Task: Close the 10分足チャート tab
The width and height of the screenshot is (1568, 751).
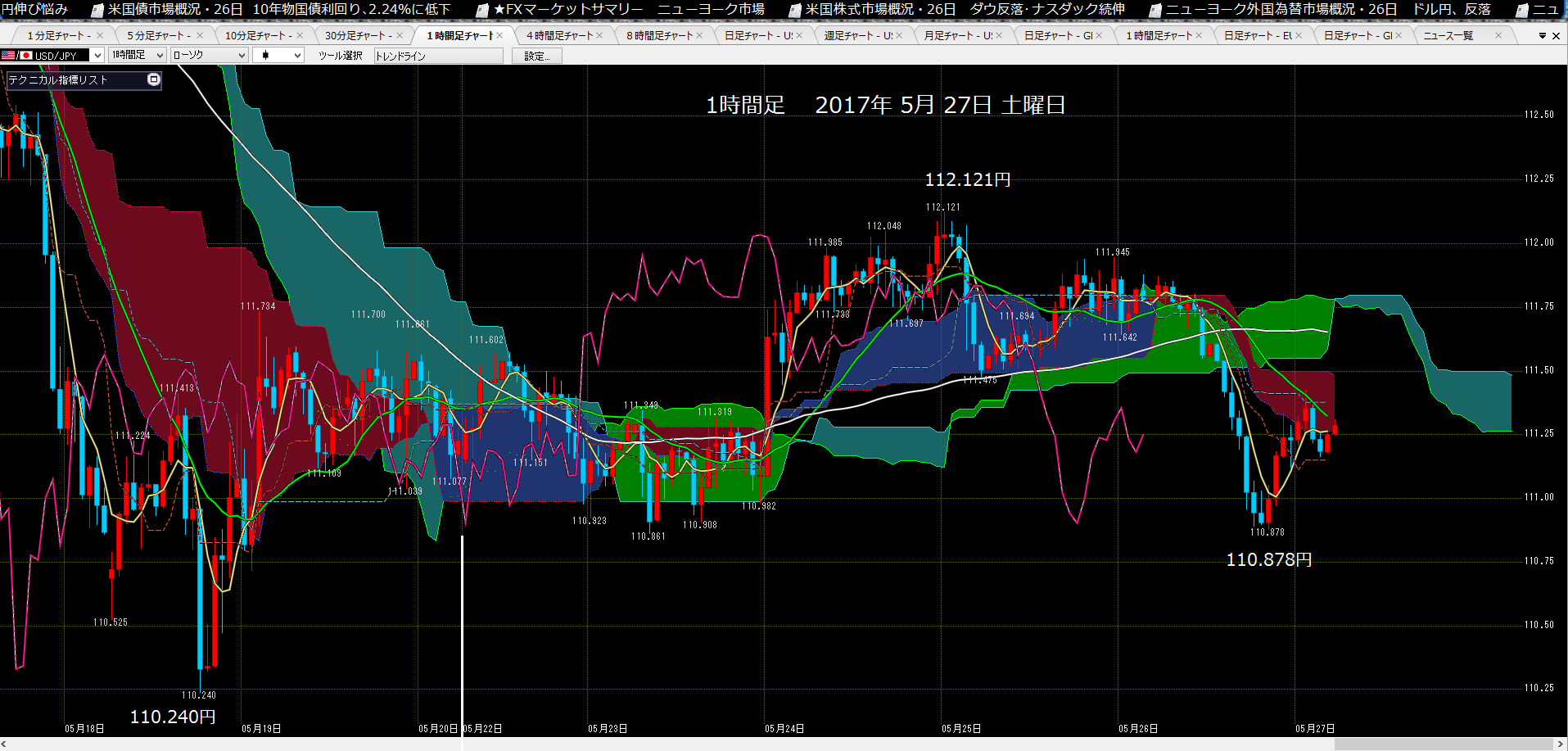Action: 300,35
